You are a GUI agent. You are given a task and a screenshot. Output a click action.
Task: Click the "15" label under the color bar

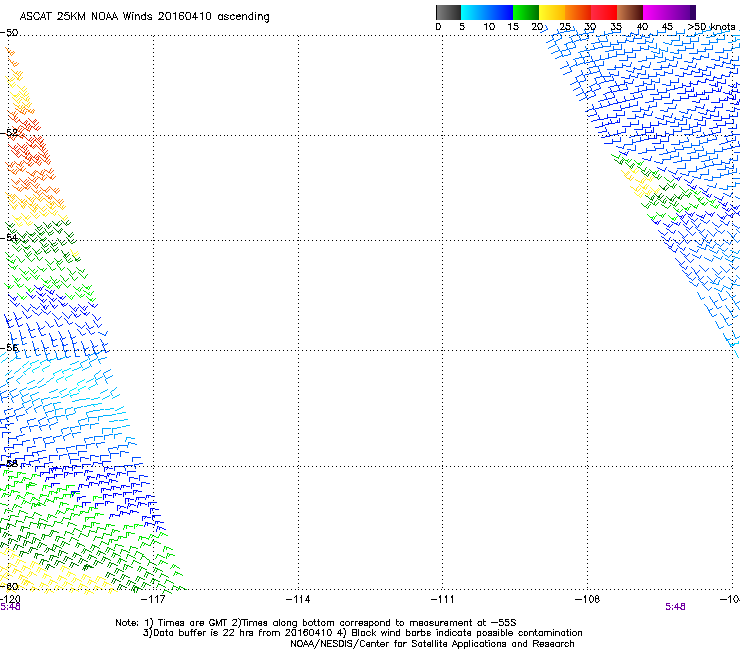coord(513,27)
